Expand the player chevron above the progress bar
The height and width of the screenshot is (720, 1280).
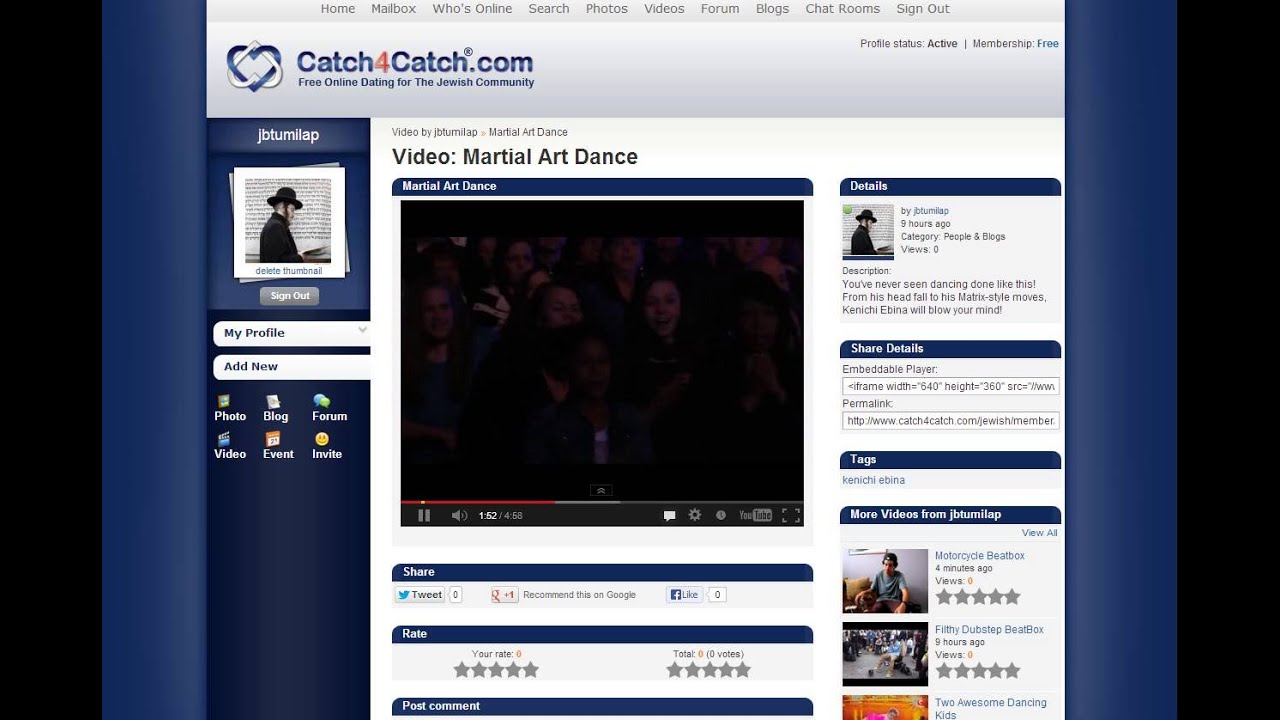(601, 491)
